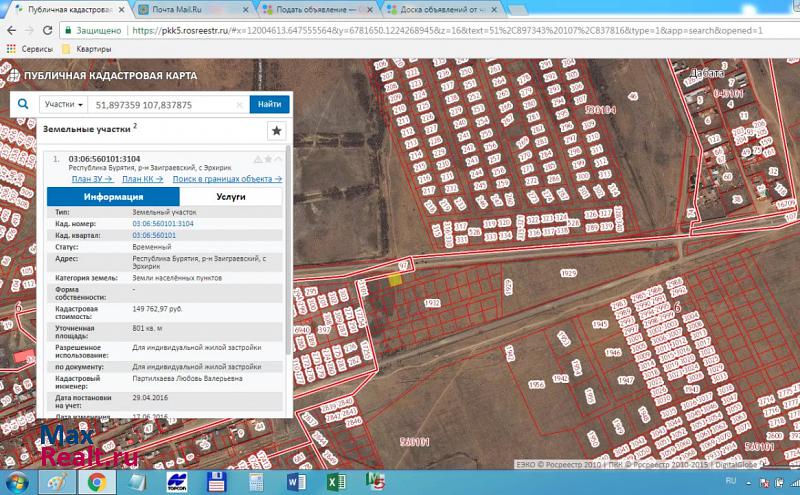This screenshot has width=800, height=495.
Task: Click the magnifier search icon in the panel
Action: [x=23, y=104]
